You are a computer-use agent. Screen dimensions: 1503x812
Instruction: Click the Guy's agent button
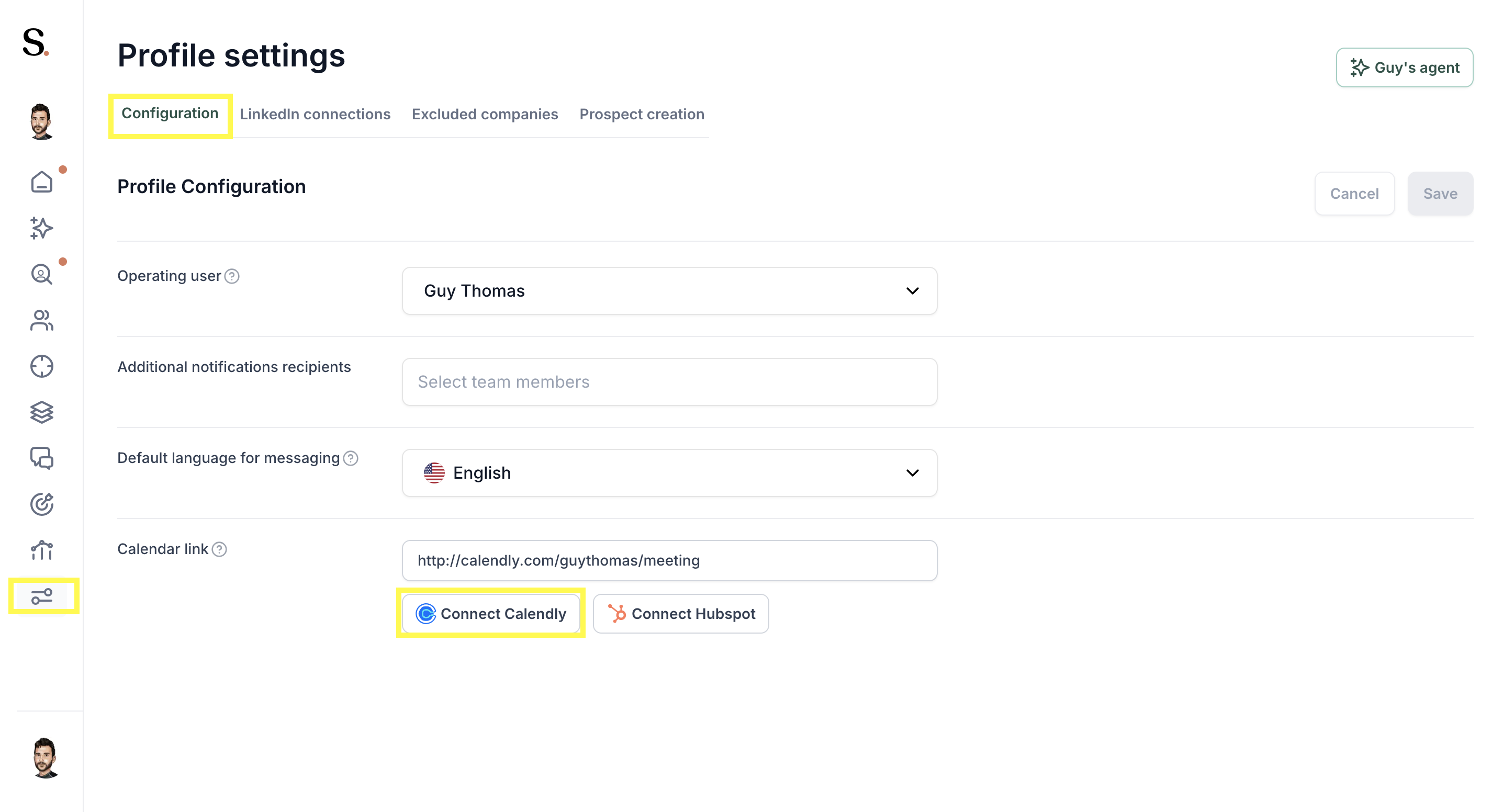point(1404,67)
